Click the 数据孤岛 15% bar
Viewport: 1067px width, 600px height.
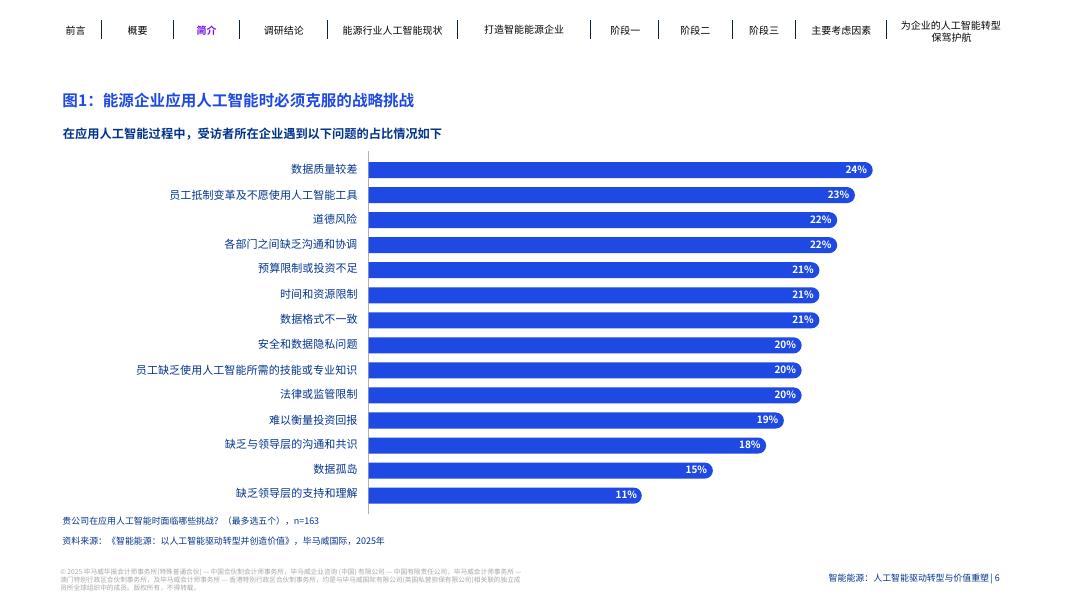pos(540,469)
